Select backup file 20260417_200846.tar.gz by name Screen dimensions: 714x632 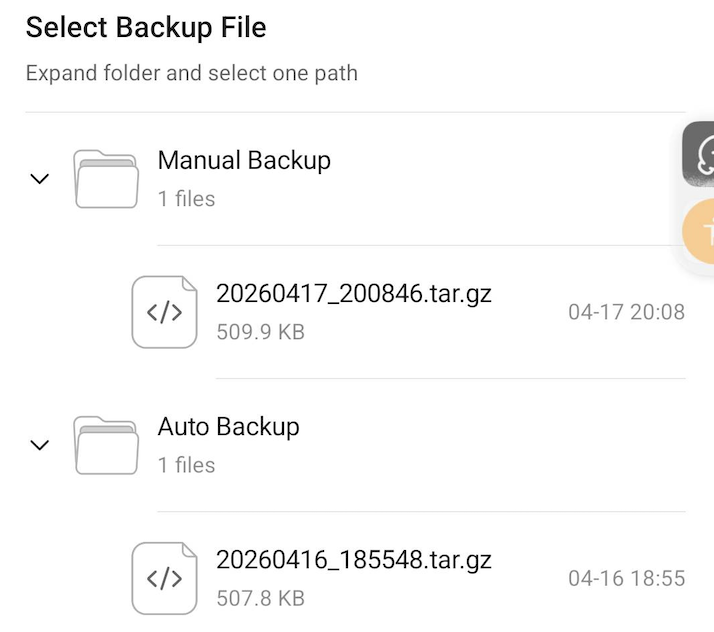[354, 293]
